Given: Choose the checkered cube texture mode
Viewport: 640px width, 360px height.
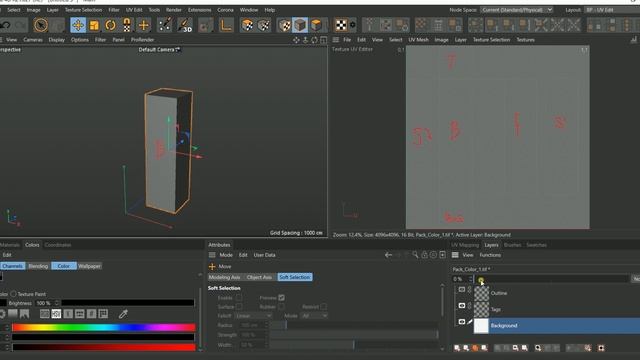Looking at the screenshot, I should 284,25.
